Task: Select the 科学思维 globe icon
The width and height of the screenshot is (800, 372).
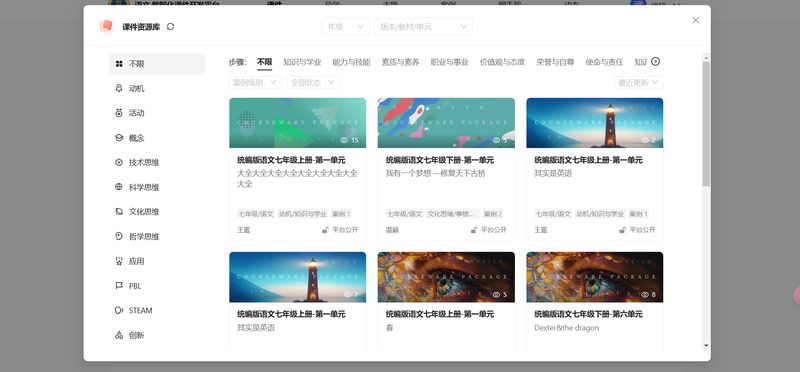Action: click(119, 187)
